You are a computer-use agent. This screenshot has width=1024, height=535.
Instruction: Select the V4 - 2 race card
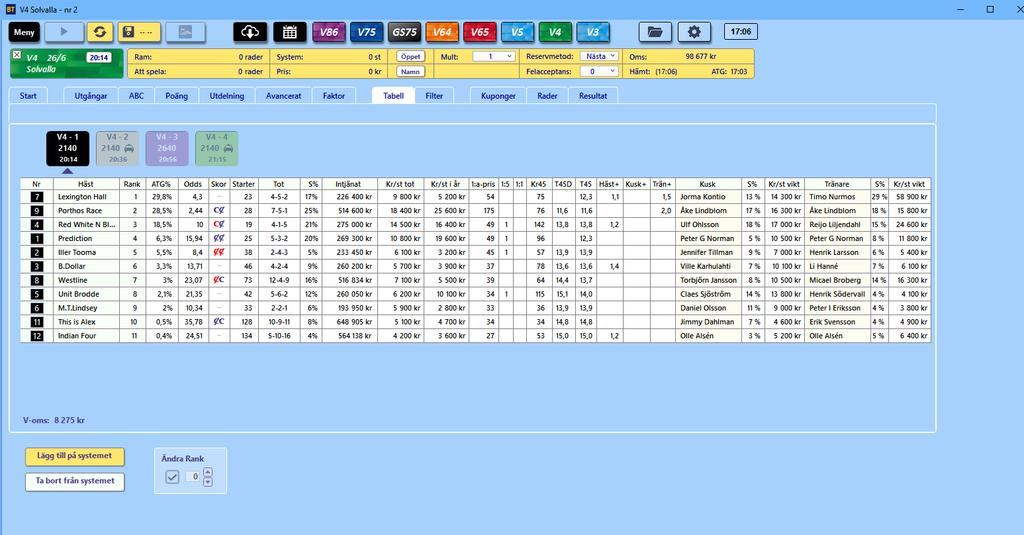tap(118, 148)
